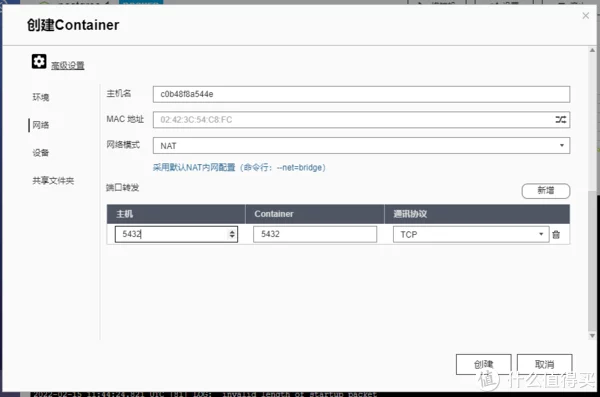
Task: Click the 创建 button
Action: click(x=484, y=364)
